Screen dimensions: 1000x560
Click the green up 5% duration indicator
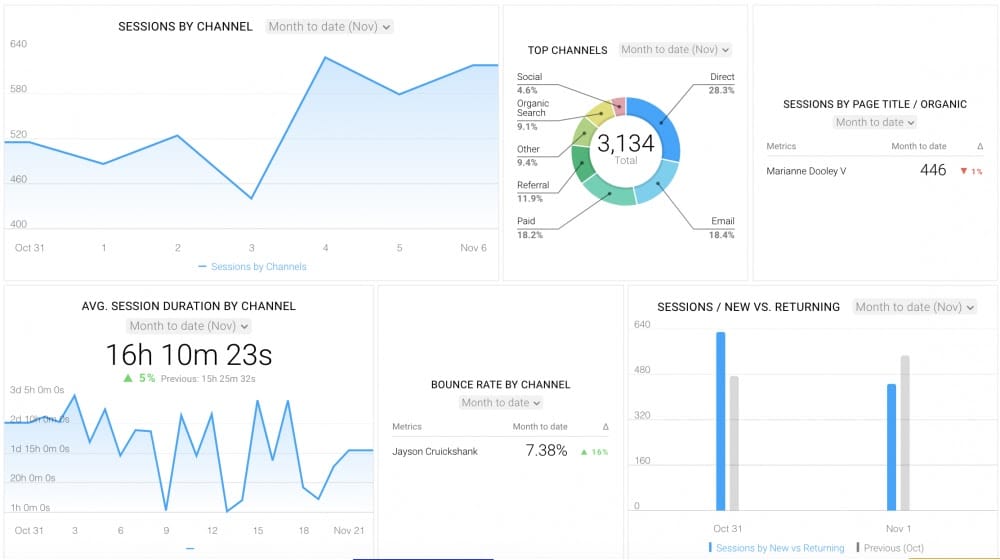[x=139, y=378]
